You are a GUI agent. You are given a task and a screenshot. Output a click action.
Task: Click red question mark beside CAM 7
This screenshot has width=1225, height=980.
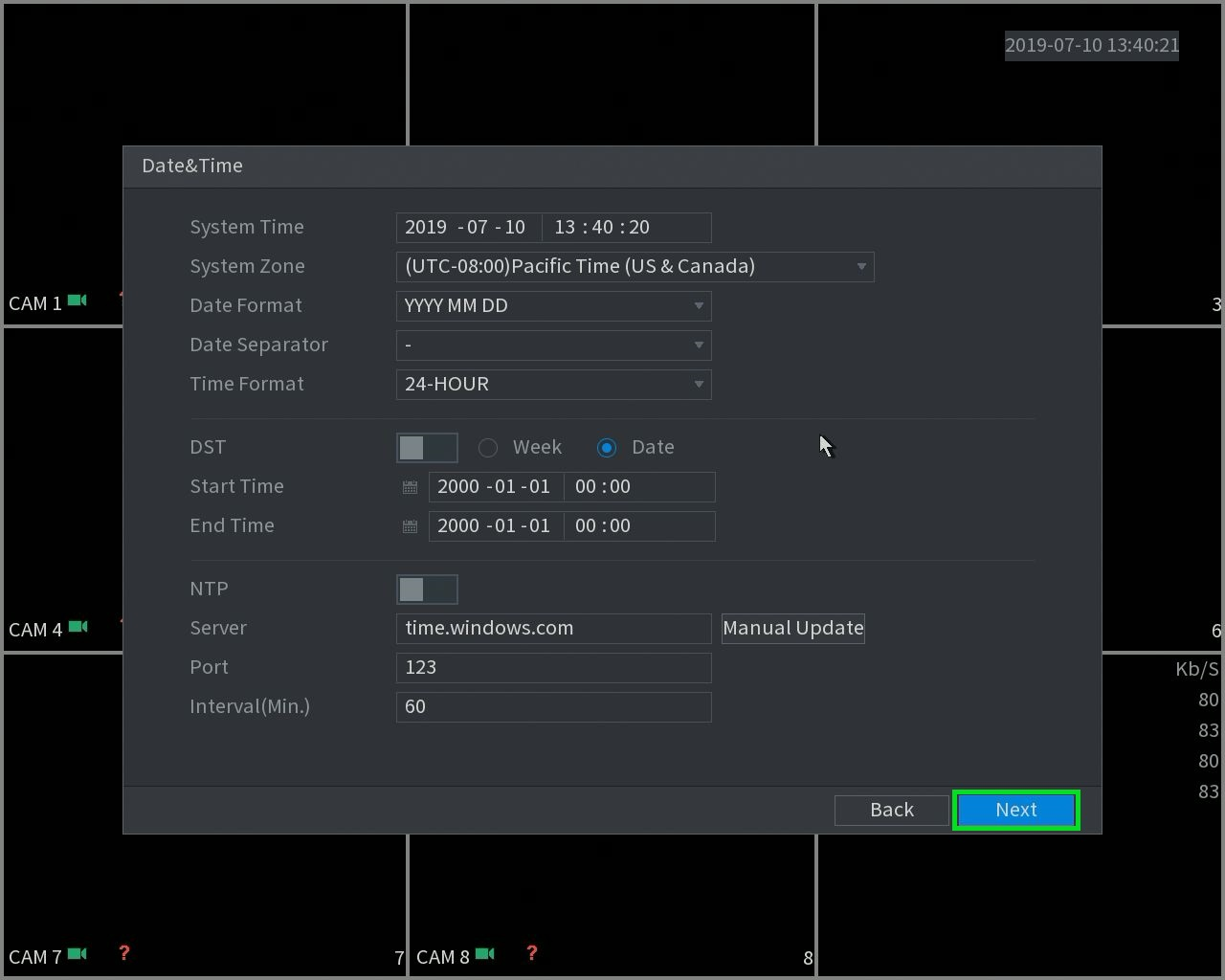123,953
